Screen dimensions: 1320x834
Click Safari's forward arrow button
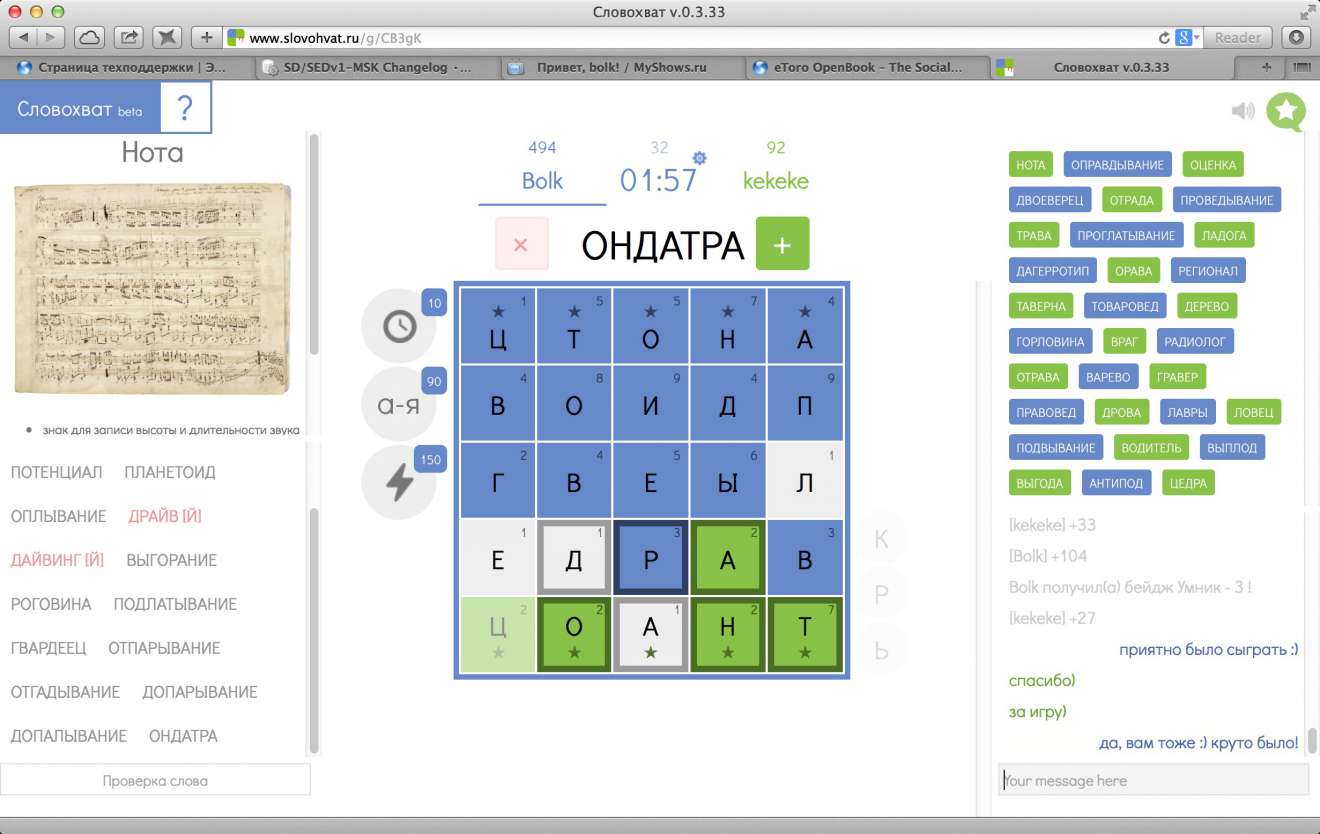coord(50,37)
